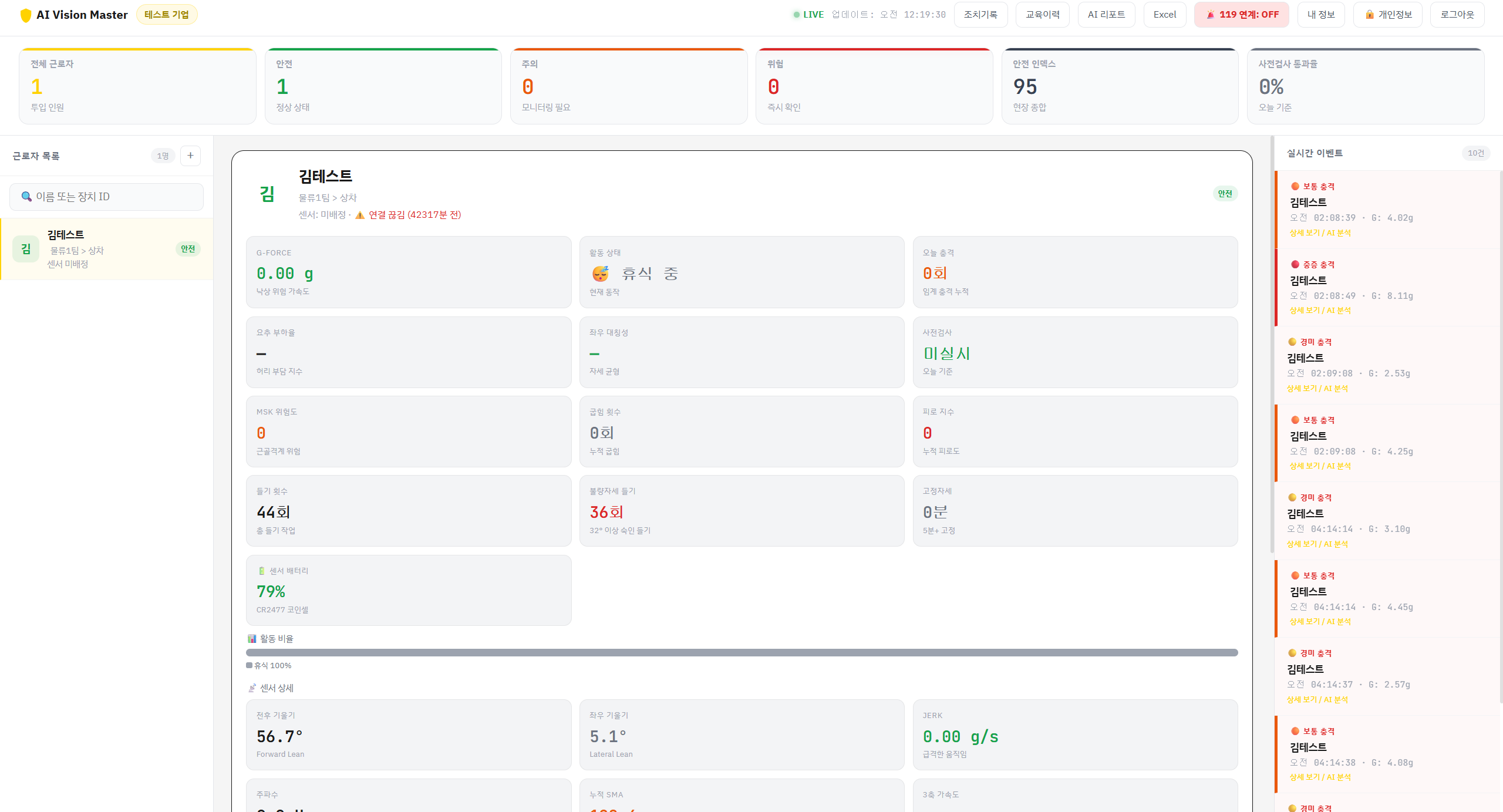The width and height of the screenshot is (1503, 812).
Task: Open 내 정보 page
Action: tap(1320, 15)
